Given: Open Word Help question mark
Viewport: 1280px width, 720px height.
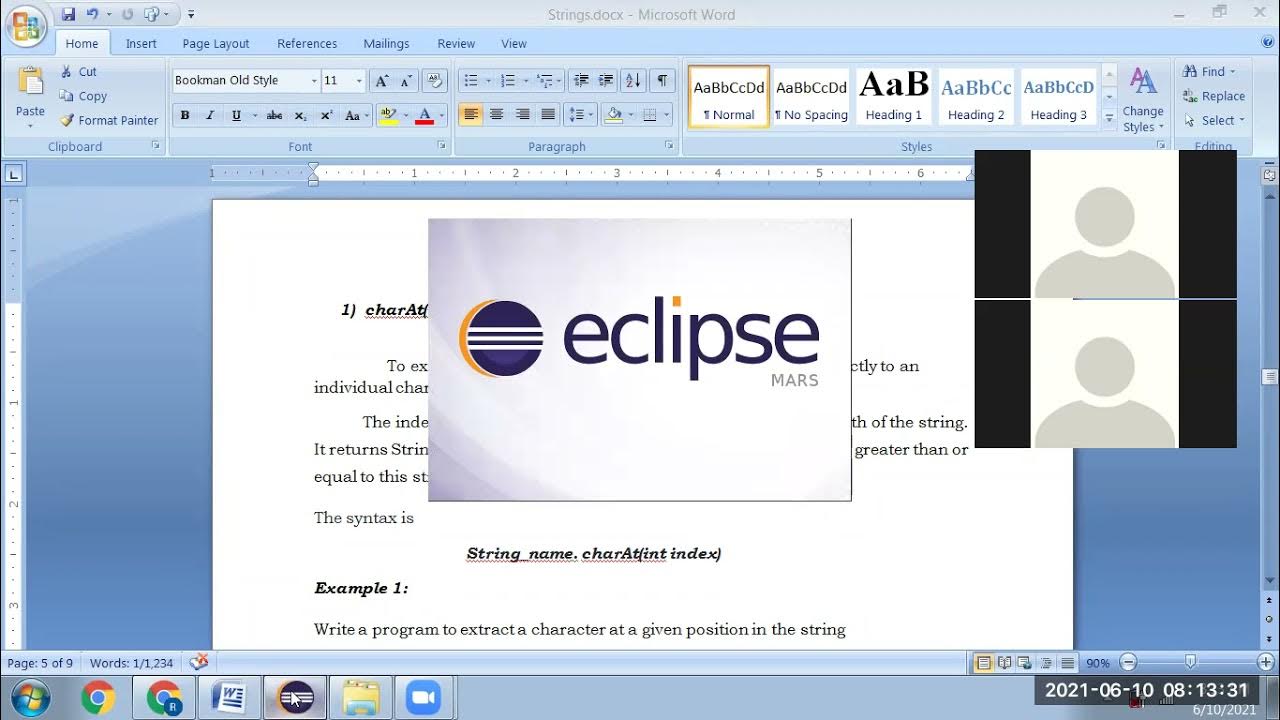Looking at the screenshot, I should 1267,42.
